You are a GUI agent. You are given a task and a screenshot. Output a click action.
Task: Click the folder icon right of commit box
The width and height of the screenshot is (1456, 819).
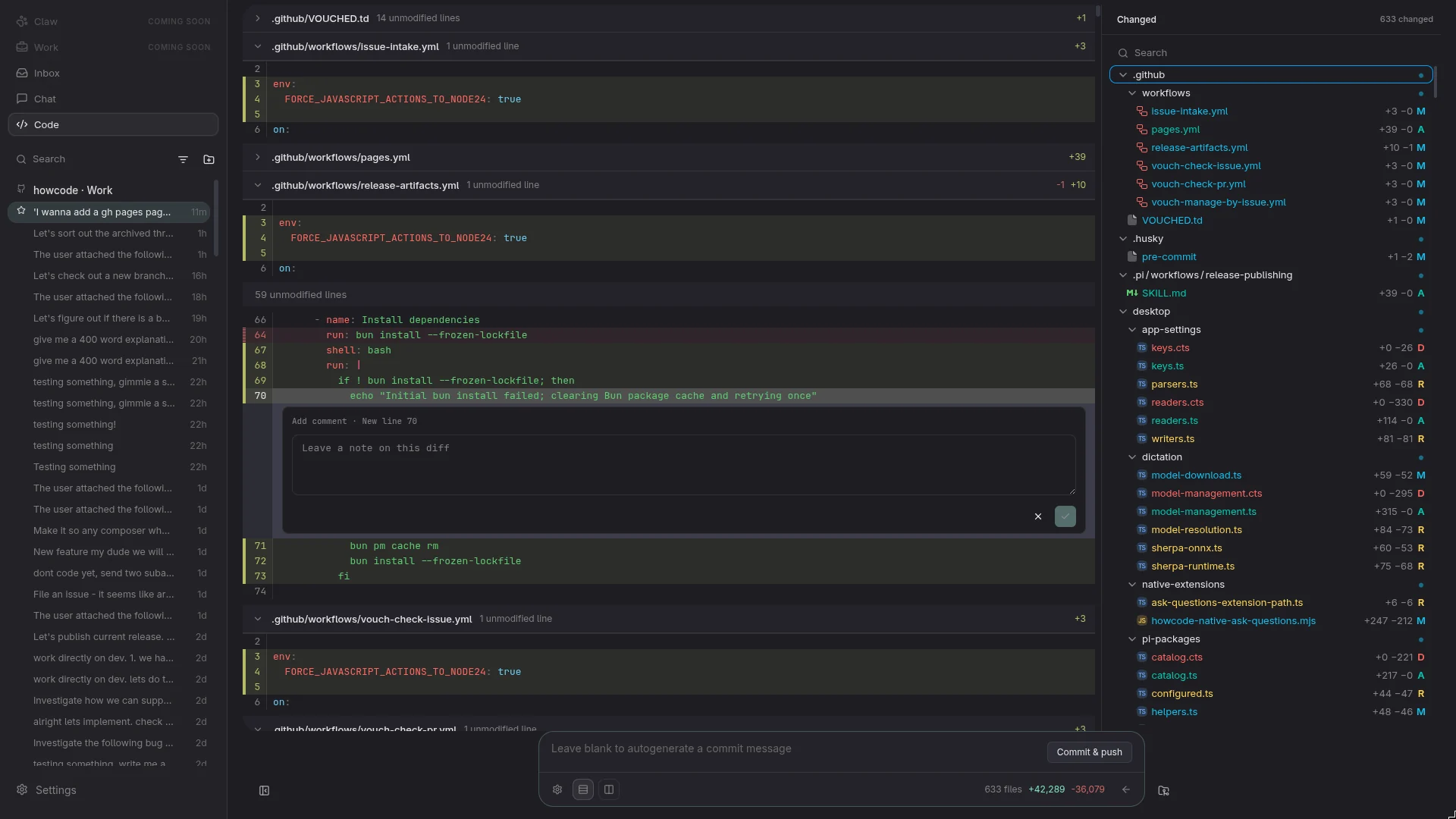pyautogui.click(x=1164, y=790)
